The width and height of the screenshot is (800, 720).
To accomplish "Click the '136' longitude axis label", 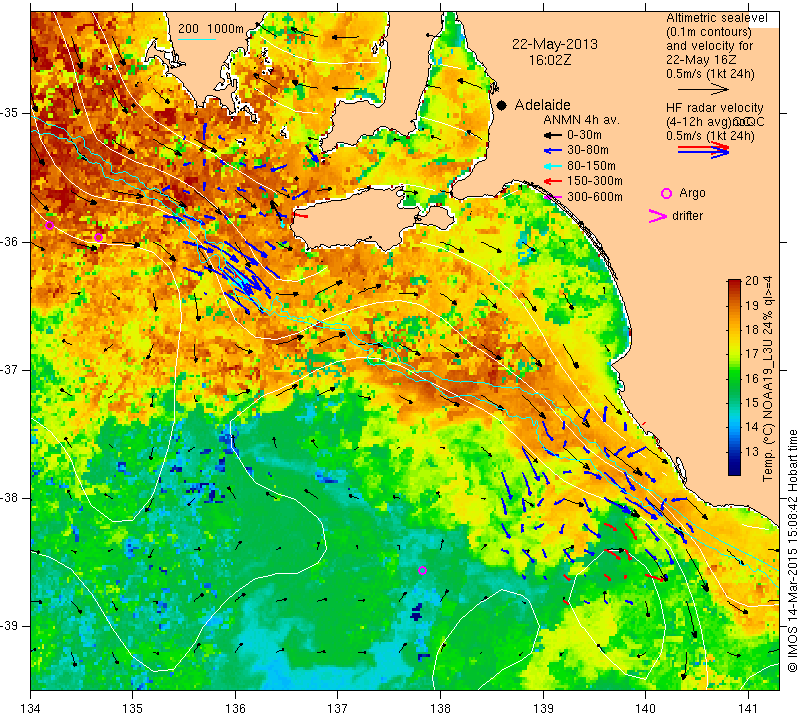I will click(x=235, y=709).
